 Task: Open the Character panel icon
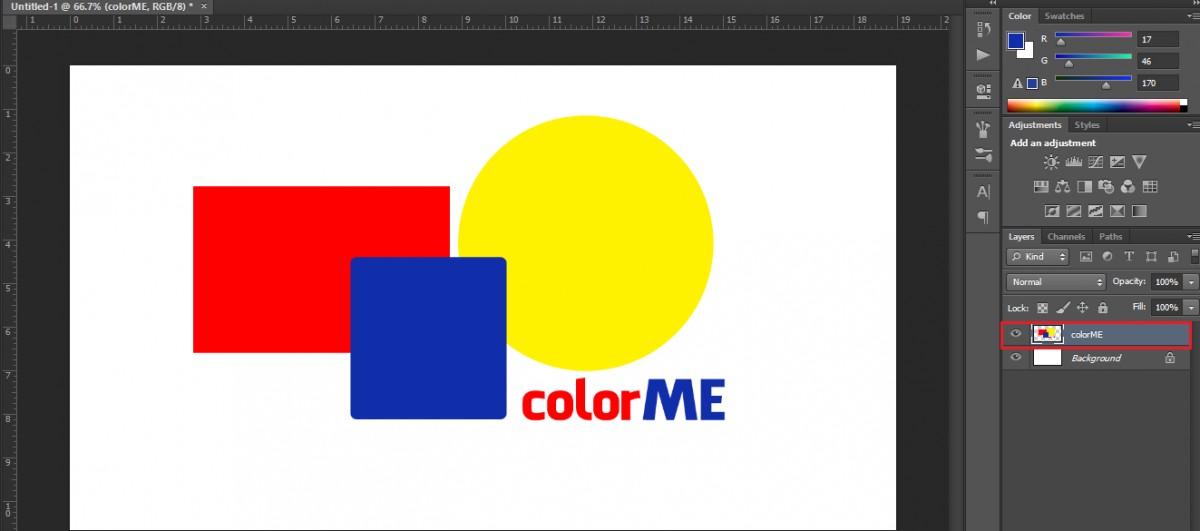tap(983, 192)
